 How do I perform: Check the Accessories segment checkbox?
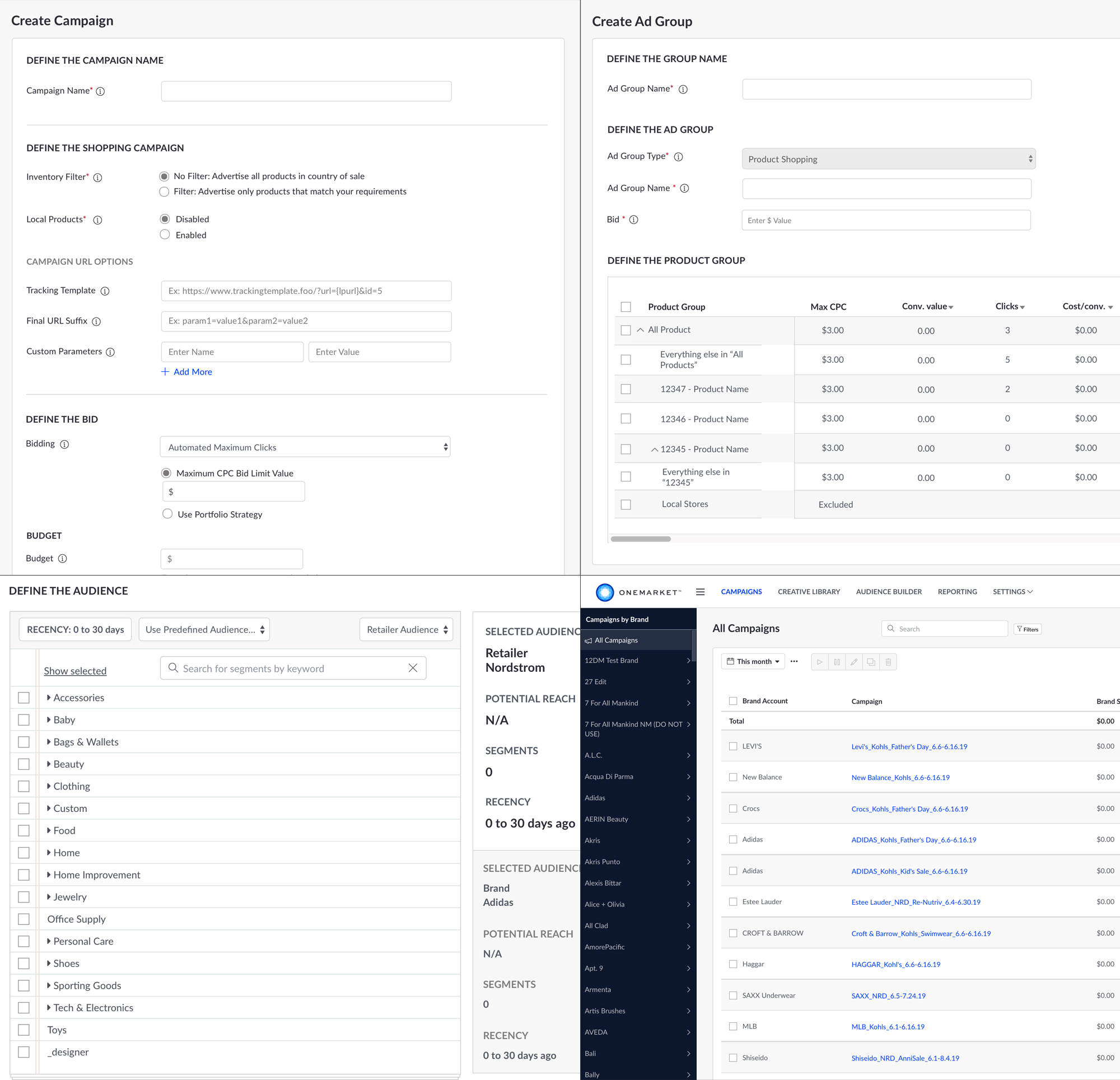24,698
